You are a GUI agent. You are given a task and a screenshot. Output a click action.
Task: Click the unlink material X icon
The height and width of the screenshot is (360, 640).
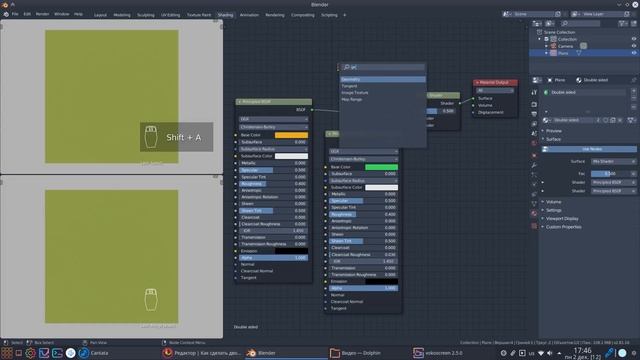pyautogui.click(x=620, y=120)
